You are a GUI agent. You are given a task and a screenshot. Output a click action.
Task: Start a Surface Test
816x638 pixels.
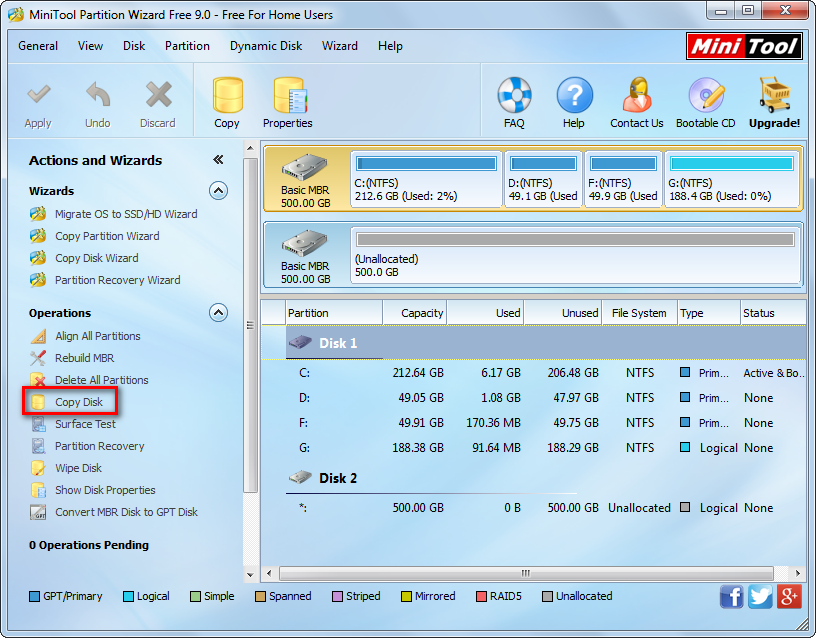click(85, 424)
